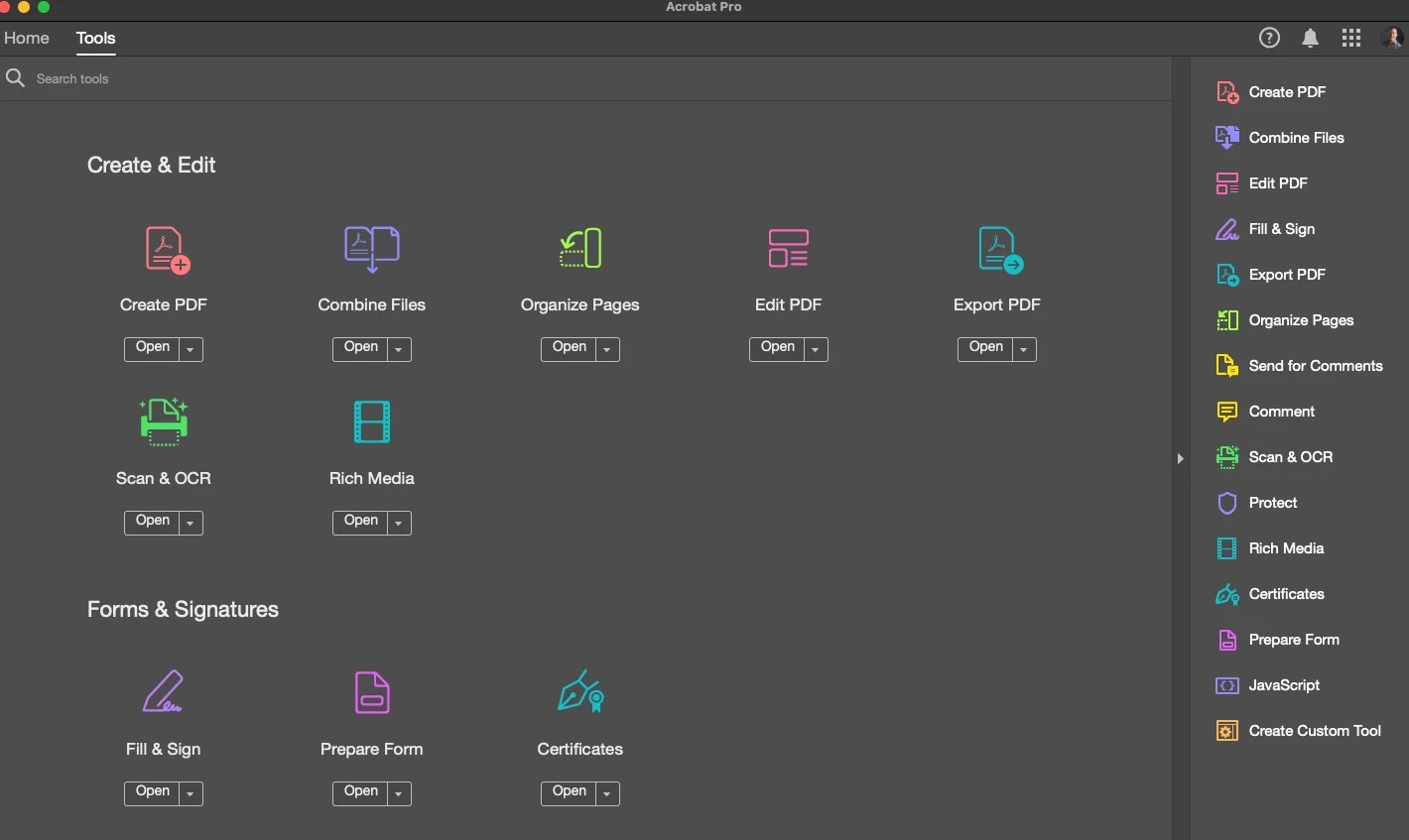Click the Combine Files icon in main grid
Image resolution: width=1409 pixels, height=840 pixels.
372,249
